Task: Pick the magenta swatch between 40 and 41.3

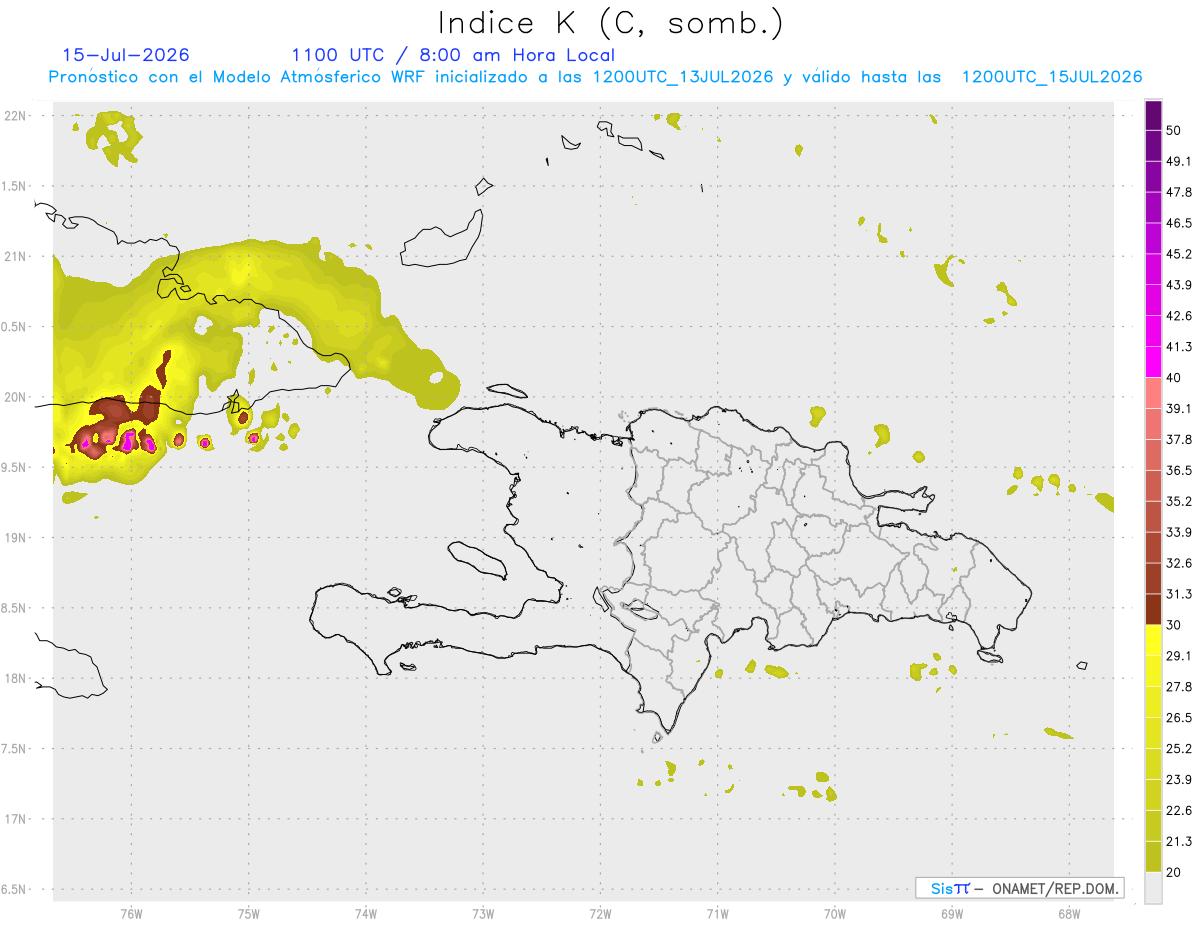Action: point(1153,362)
